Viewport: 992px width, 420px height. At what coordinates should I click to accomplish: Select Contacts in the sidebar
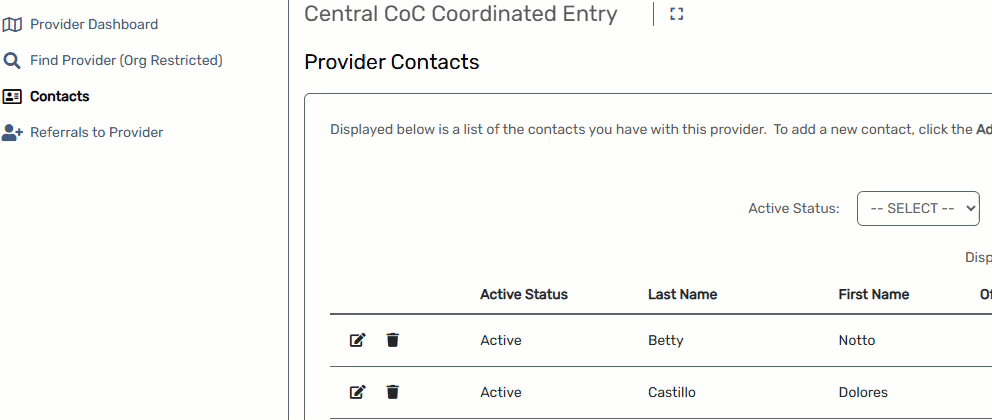[x=60, y=96]
